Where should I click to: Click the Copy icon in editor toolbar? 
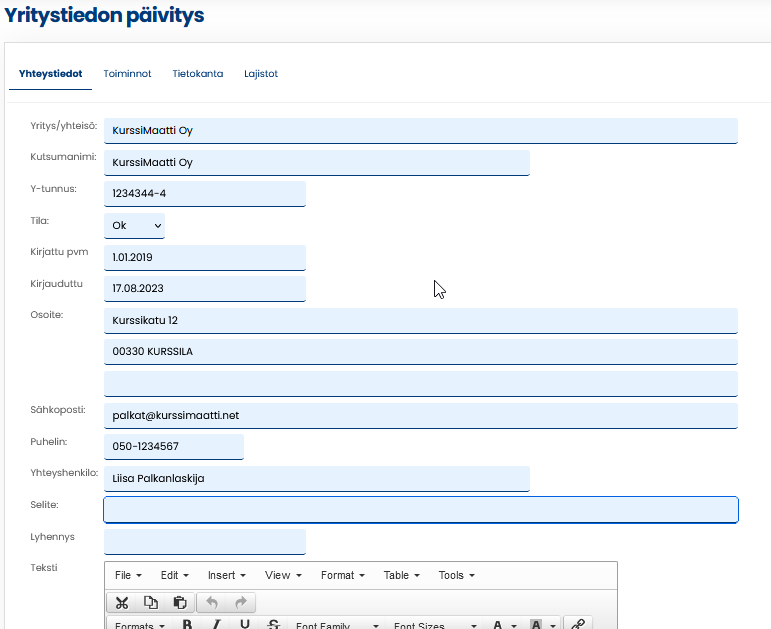point(151,602)
